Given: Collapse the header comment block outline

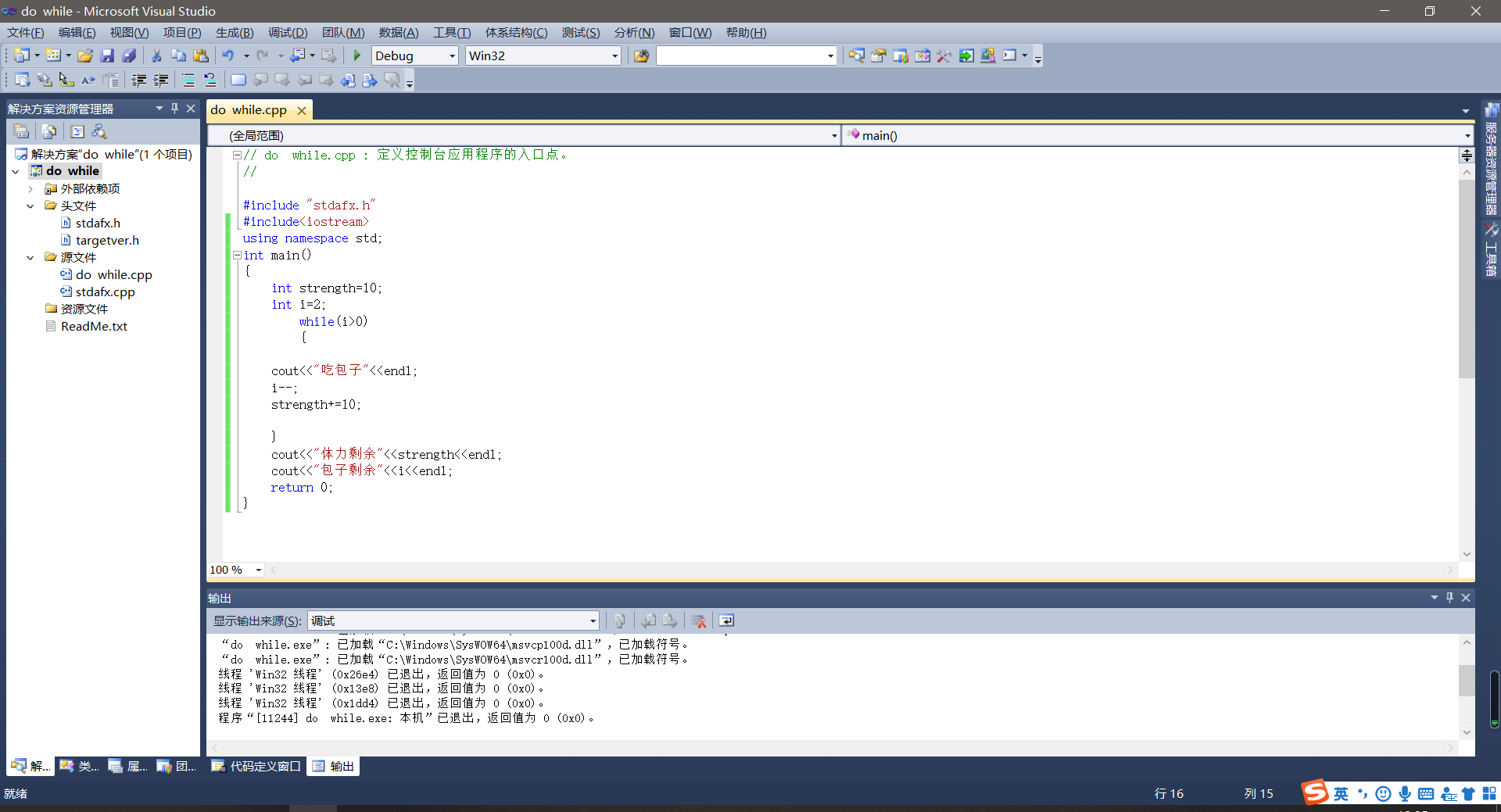Looking at the screenshot, I should (236, 155).
